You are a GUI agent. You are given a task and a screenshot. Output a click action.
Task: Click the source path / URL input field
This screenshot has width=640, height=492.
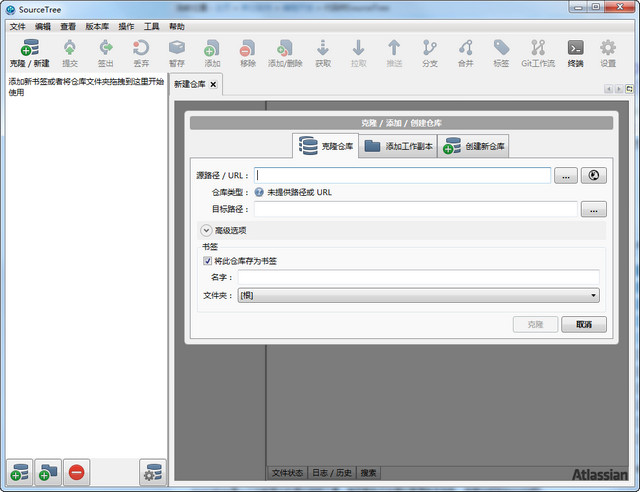(x=402, y=175)
